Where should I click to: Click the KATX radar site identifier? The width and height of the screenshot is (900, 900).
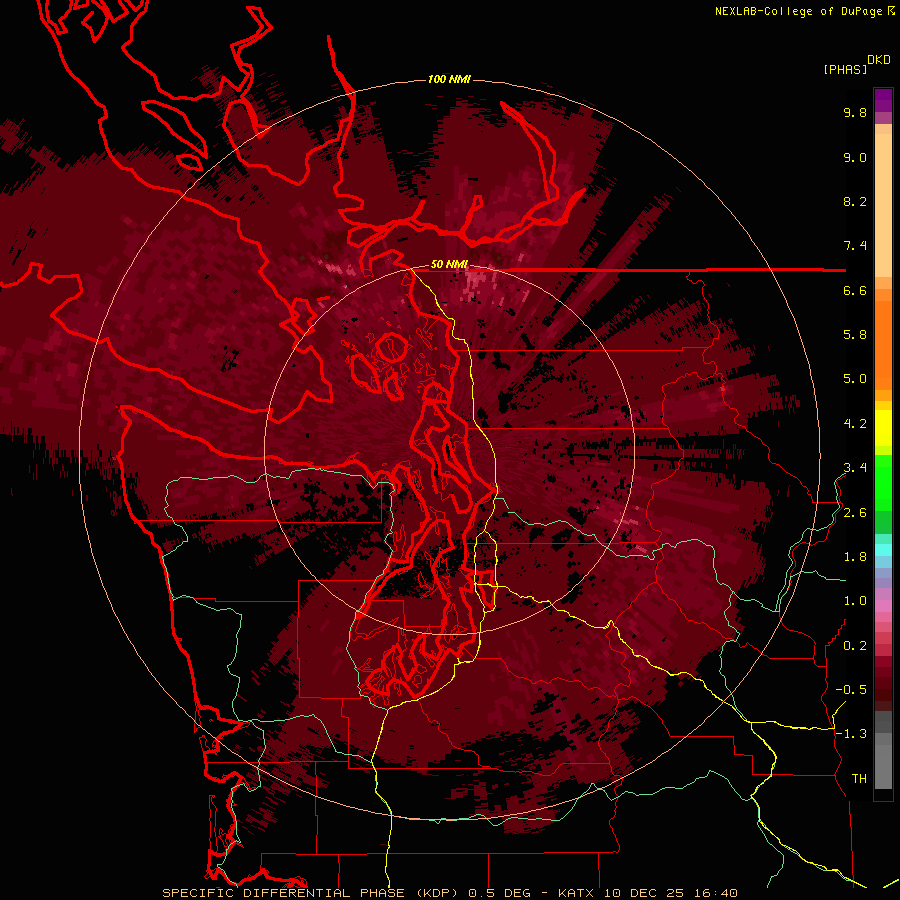[577, 893]
